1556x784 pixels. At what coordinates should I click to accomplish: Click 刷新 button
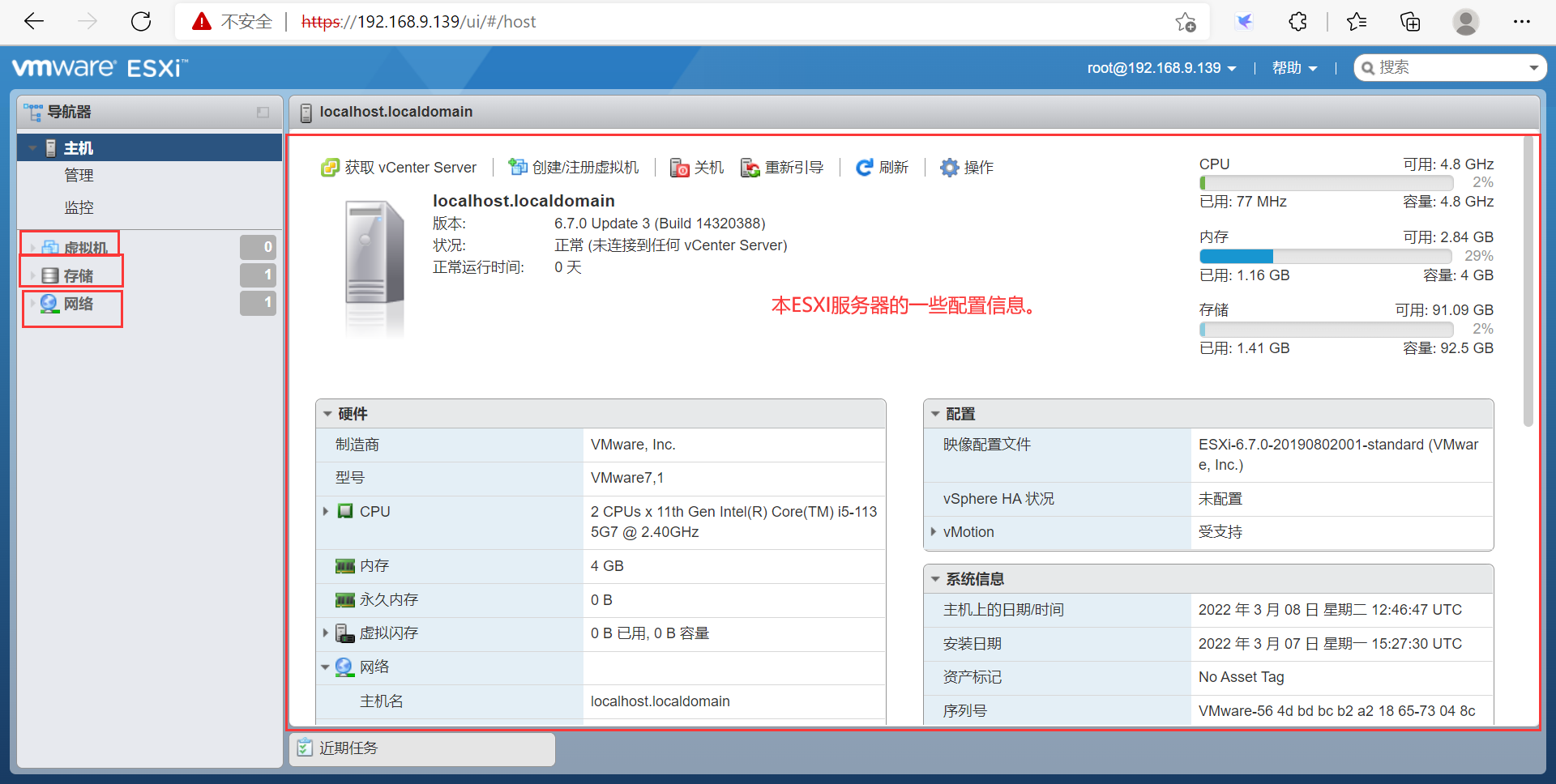883,168
